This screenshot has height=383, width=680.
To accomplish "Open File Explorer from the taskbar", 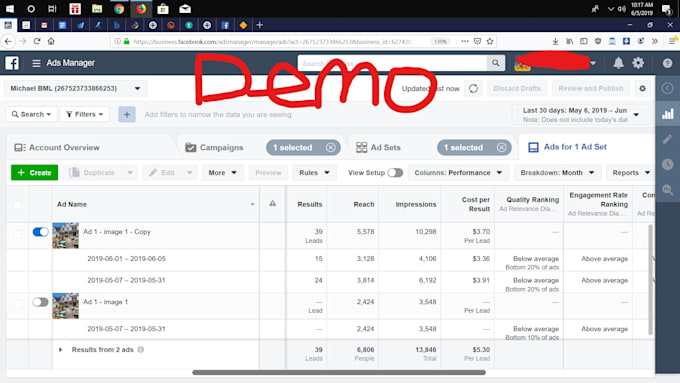I will [97, 9].
